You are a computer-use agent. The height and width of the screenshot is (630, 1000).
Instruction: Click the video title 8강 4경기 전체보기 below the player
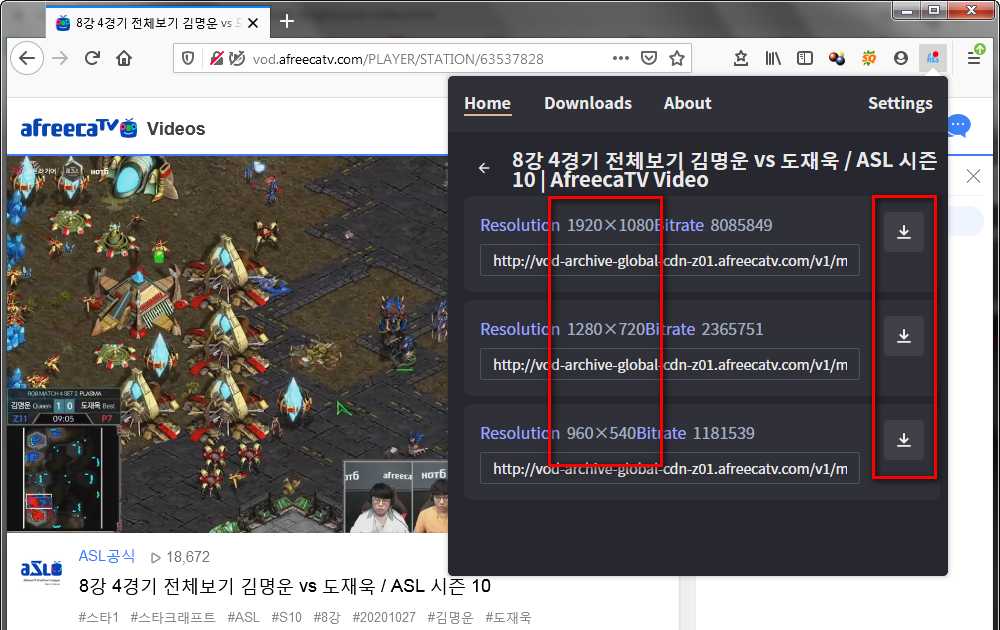[x=284, y=585]
